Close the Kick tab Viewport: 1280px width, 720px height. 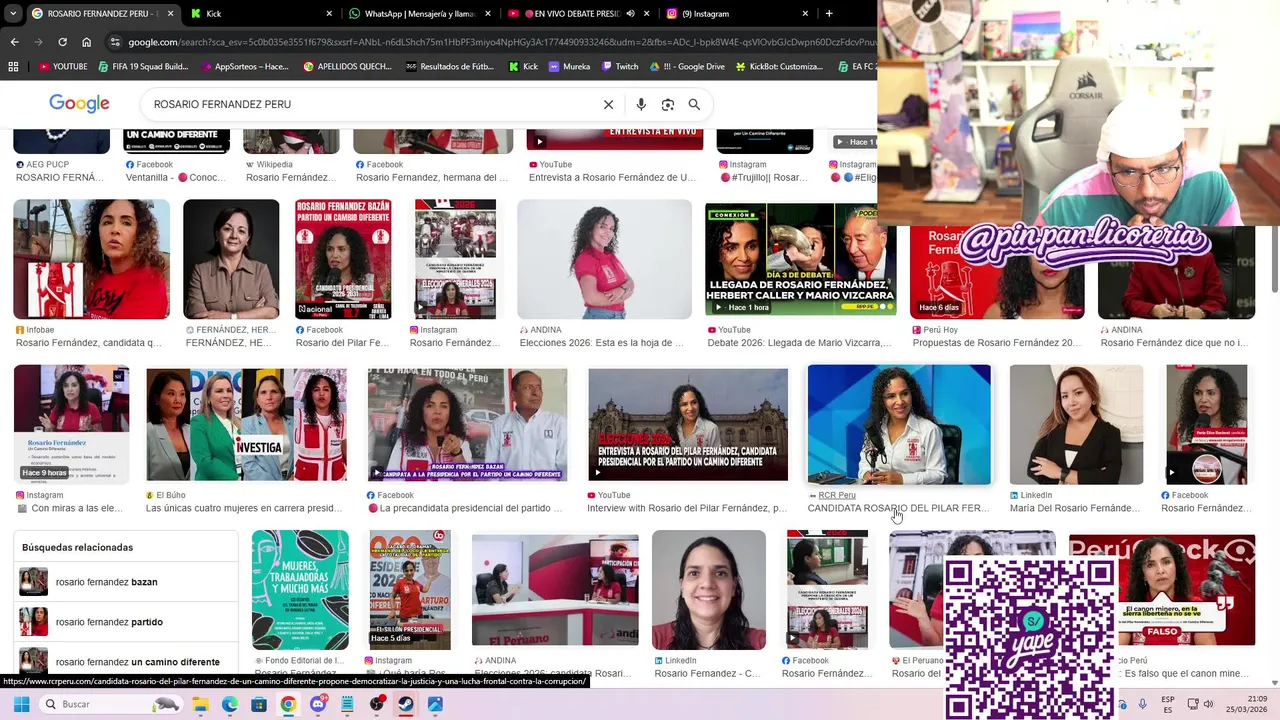point(329,14)
